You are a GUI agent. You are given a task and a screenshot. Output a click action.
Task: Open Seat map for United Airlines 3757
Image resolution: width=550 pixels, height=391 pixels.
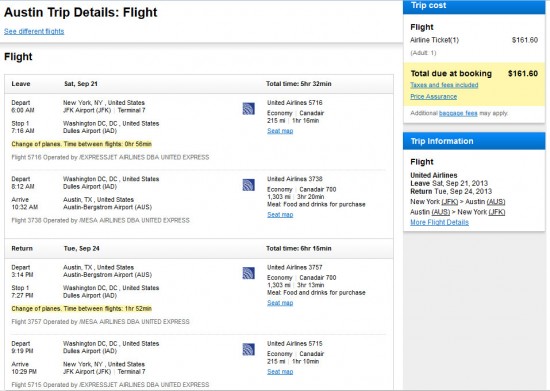280,303
